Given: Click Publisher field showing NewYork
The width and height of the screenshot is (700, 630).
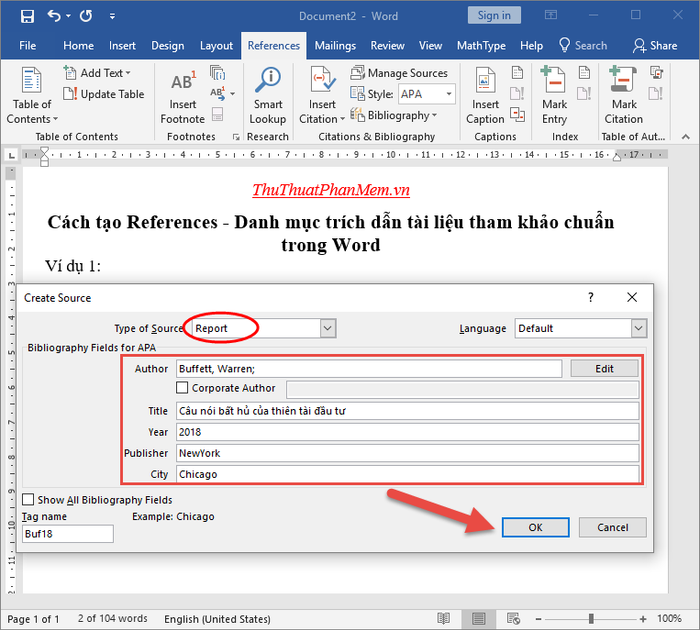Looking at the screenshot, I should click(408, 453).
